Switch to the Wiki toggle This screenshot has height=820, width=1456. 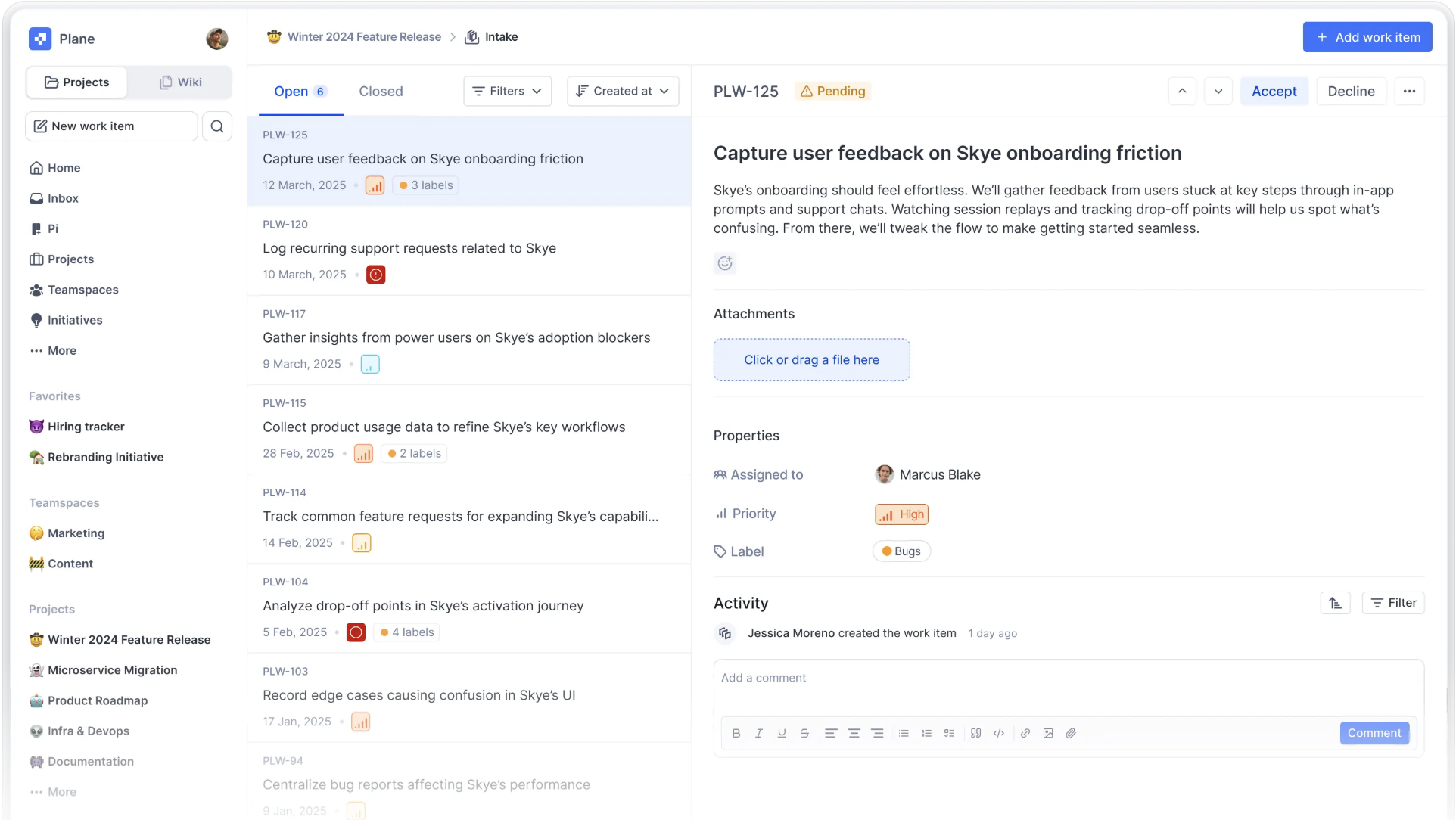pyautogui.click(x=180, y=82)
